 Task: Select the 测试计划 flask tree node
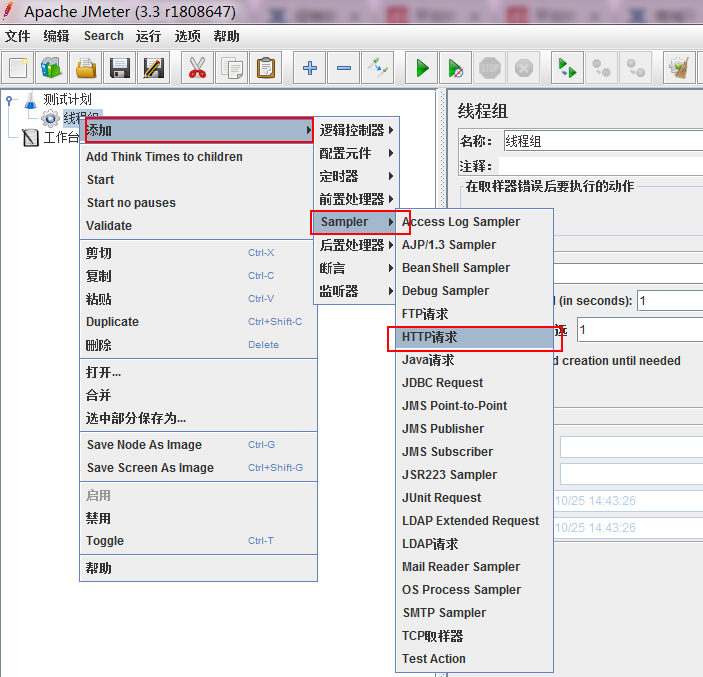(57, 99)
